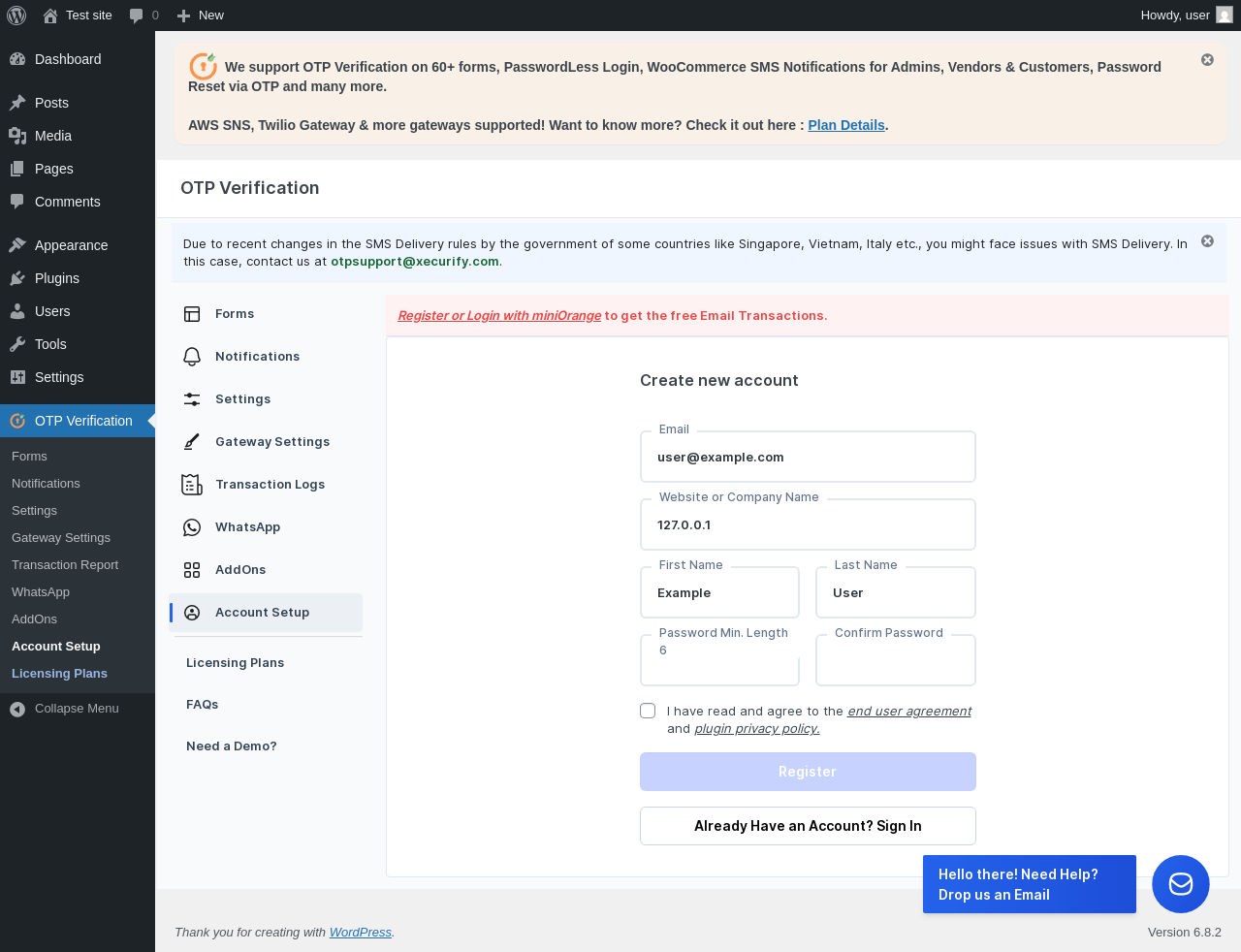Open the Plugins menu
Screen dimensions: 1241x952
pos(78,278)
